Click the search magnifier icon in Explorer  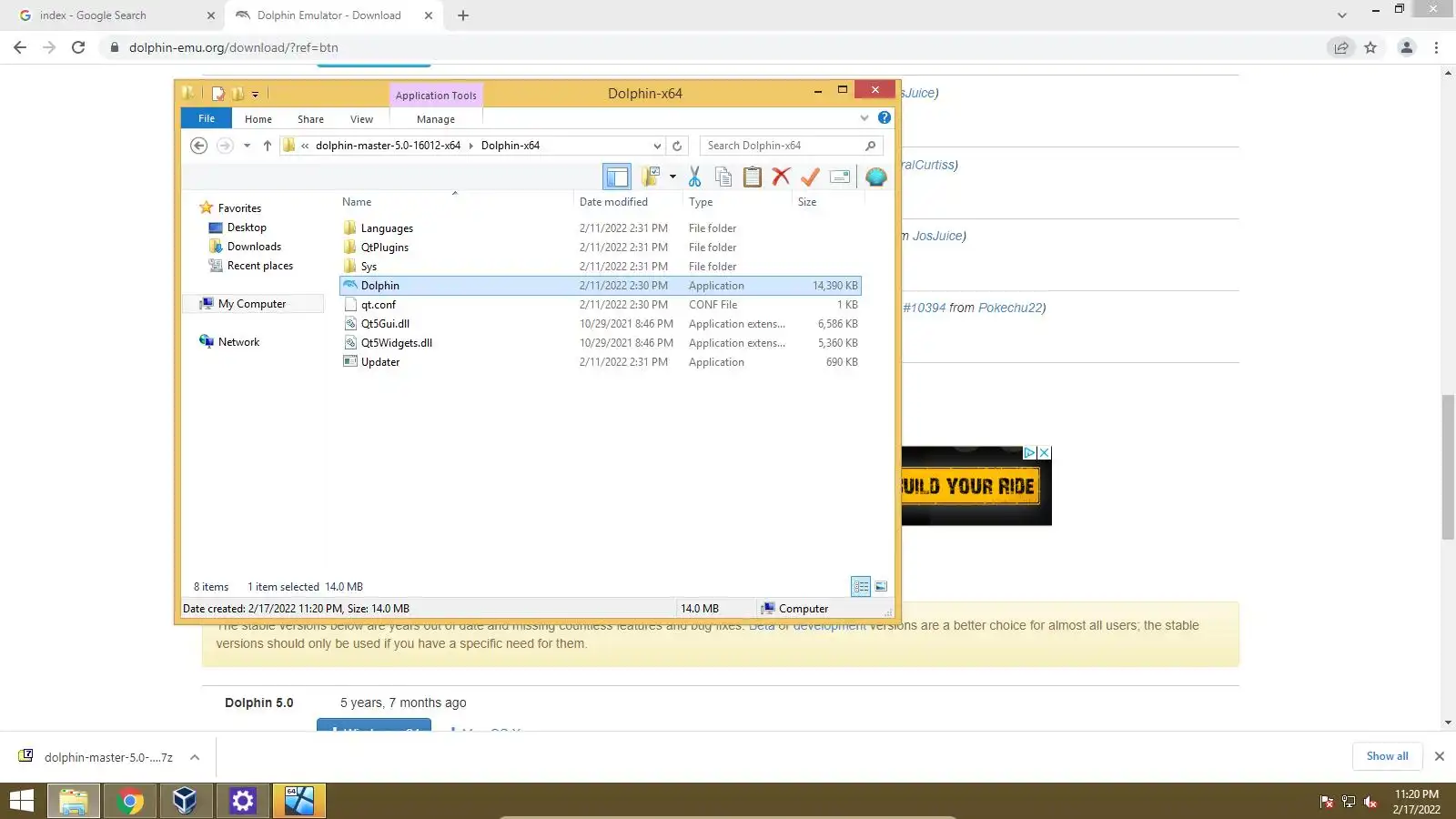[x=870, y=146]
